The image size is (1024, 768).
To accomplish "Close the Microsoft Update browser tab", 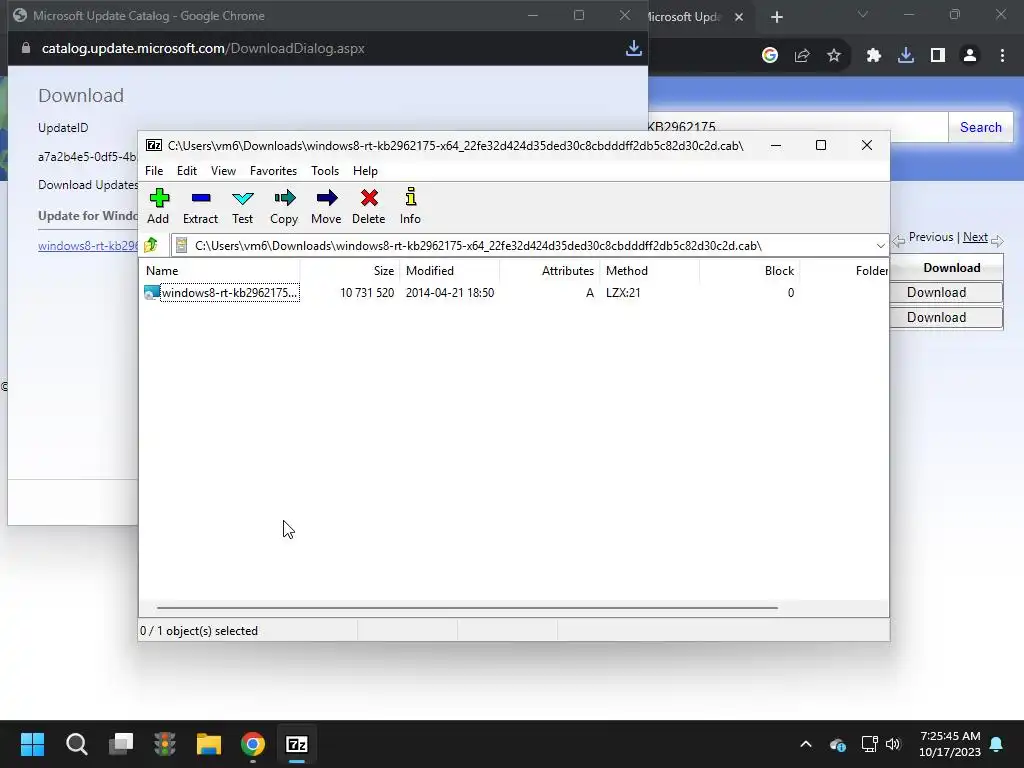I will pyautogui.click(x=739, y=17).
